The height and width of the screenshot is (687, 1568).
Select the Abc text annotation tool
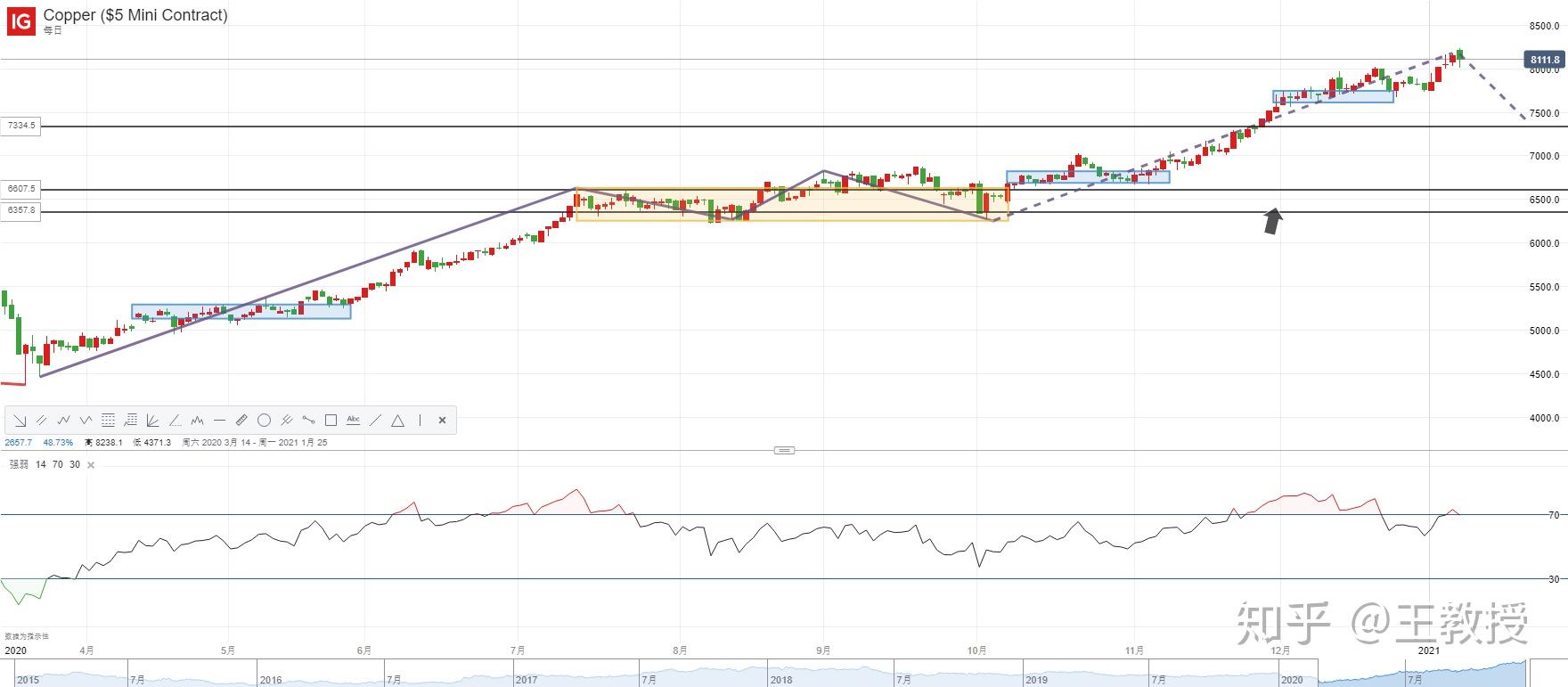[353, 420]
